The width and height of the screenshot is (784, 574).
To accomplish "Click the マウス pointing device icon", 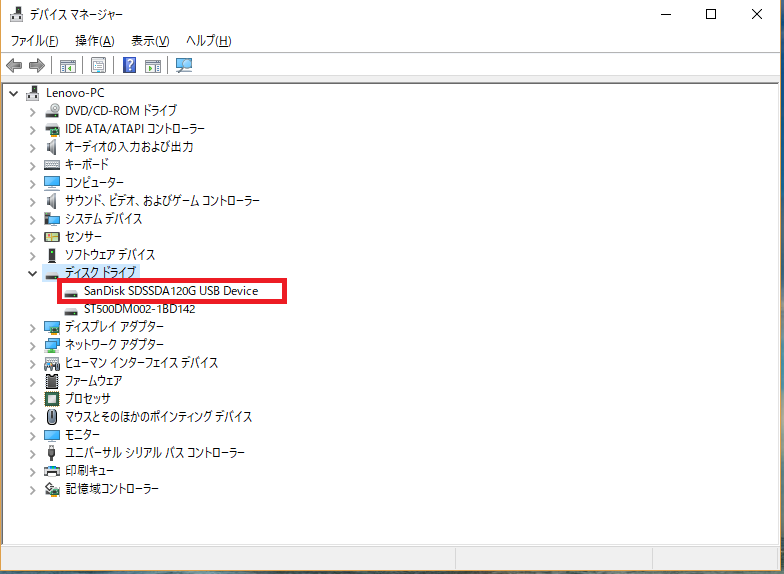I will pyautogui.click(x=52, y=417).
